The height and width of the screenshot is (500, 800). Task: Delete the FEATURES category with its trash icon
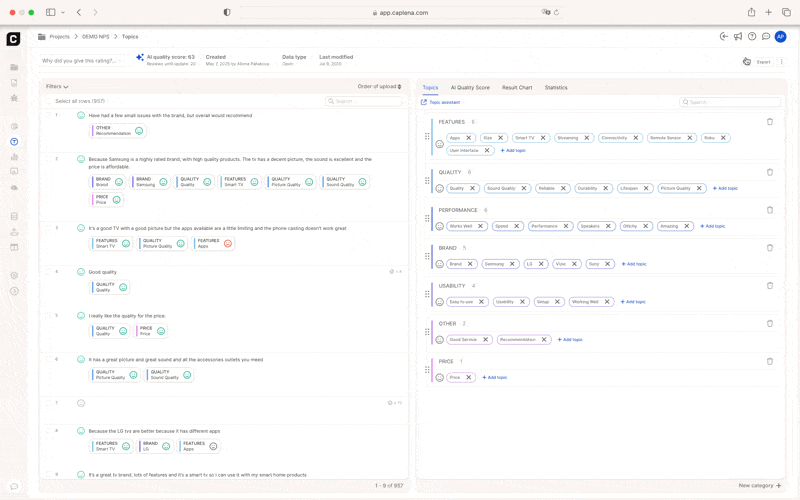(x=769, y=122)
